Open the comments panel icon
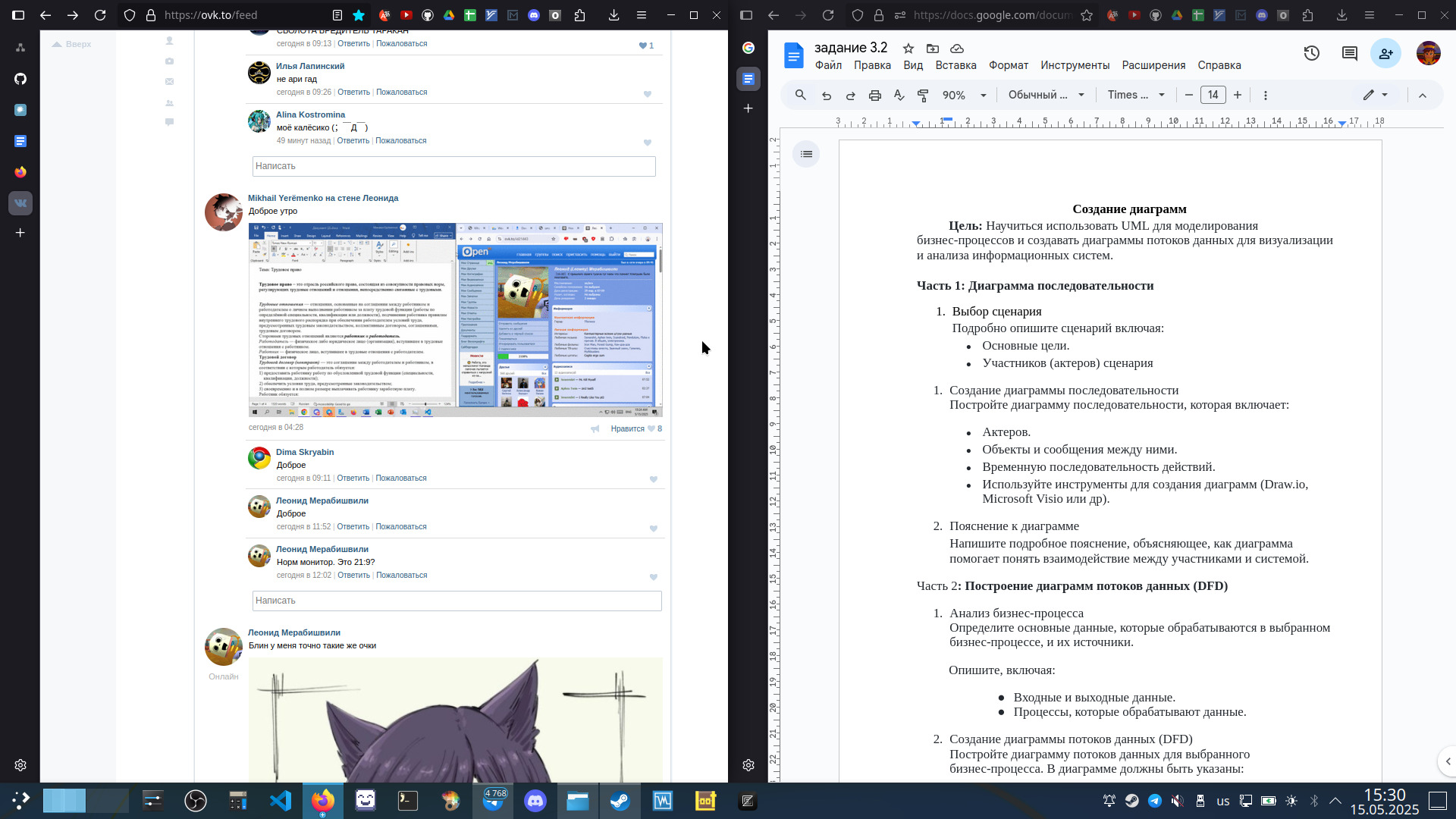Screen dimensions: 1456x819 click(x=1349, y=53)
